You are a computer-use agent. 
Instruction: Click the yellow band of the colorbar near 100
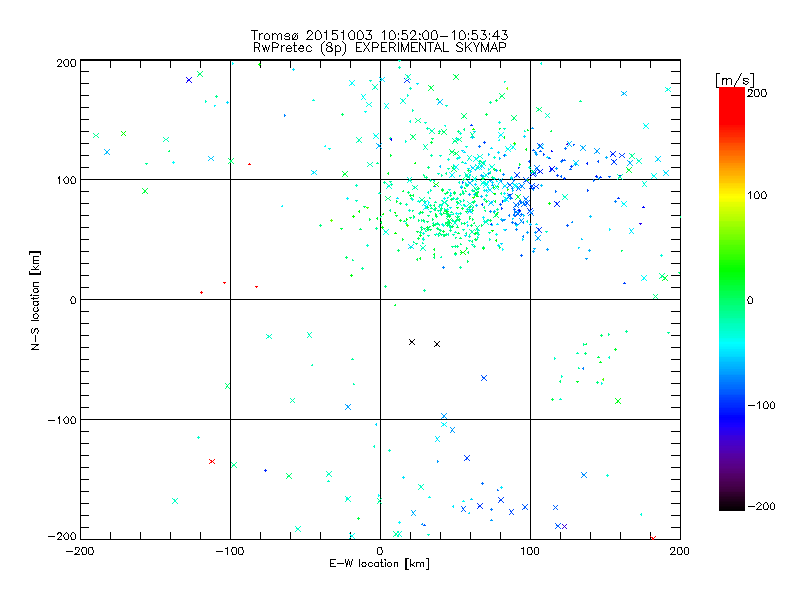pyautogui.click(x=732, y=195)
